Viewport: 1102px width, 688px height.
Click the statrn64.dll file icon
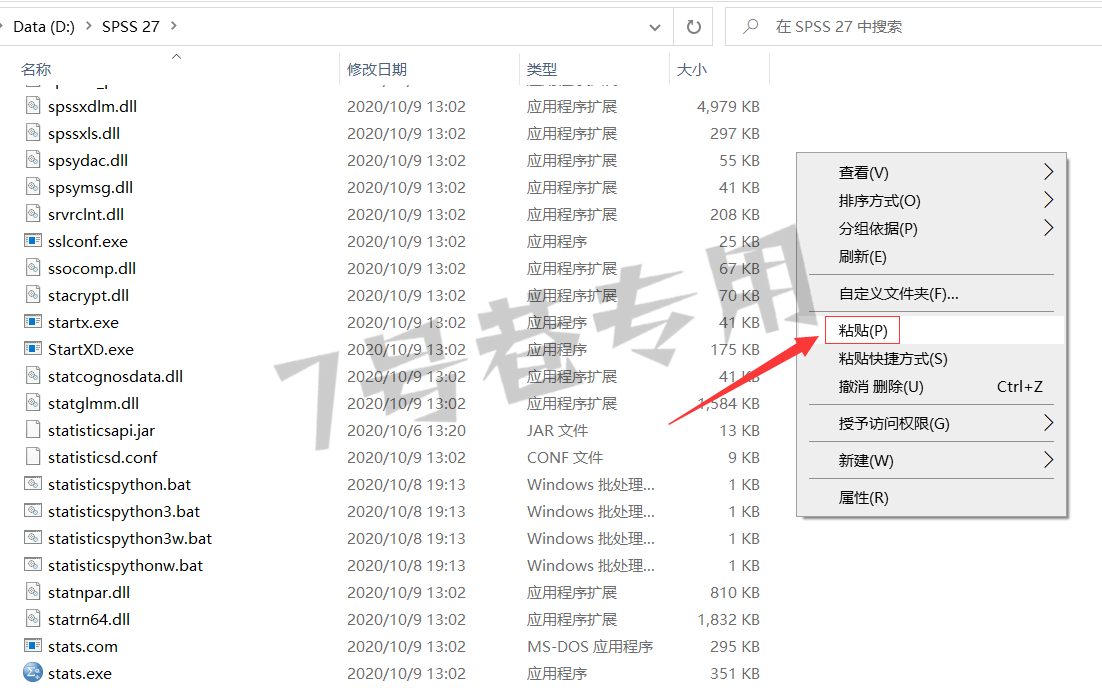[33, 619]
